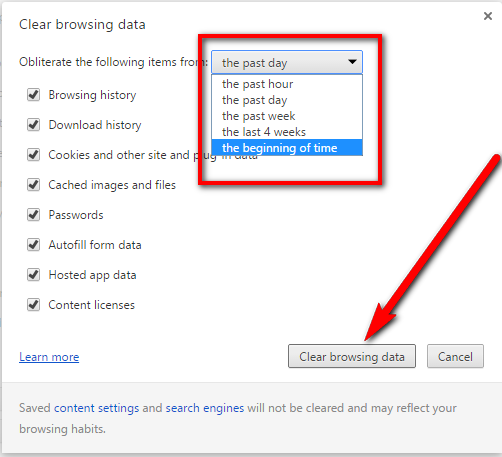This screenshot has width=502, height=457.
Task: Cancel the dialog
Action: pos(455,356)
